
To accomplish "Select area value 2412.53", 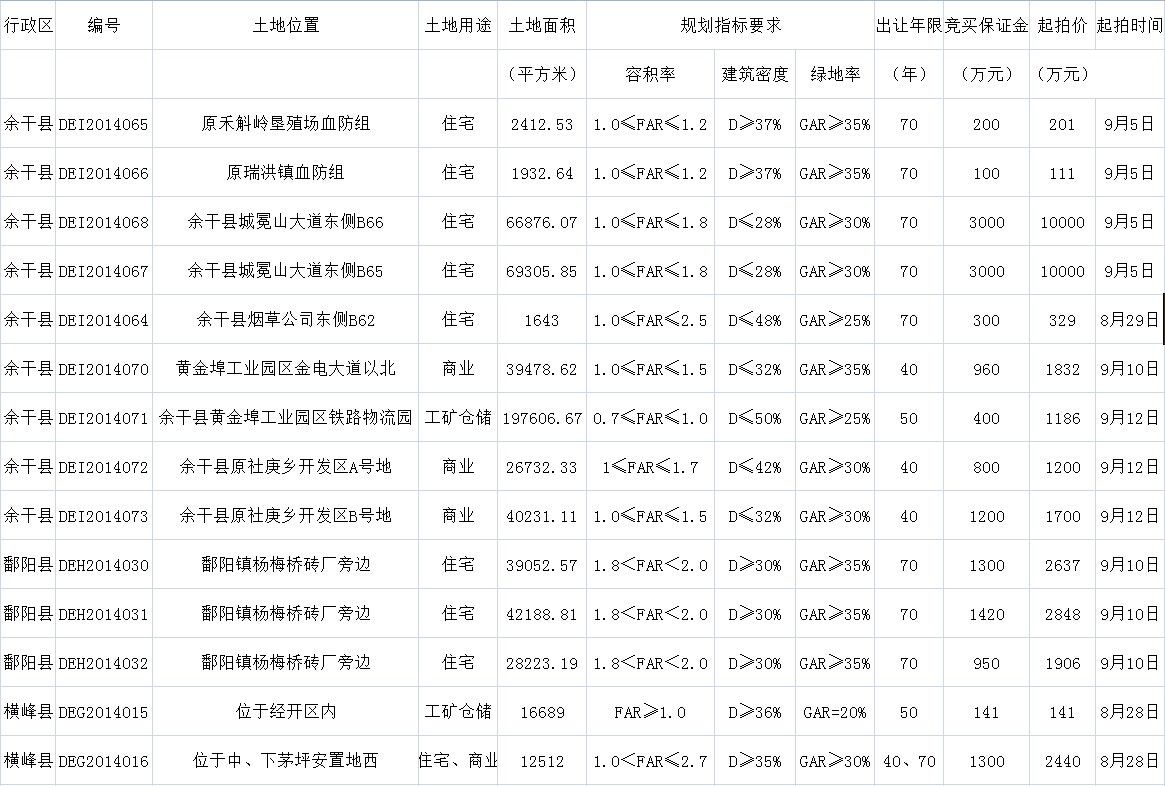I will tap(542, 124).
